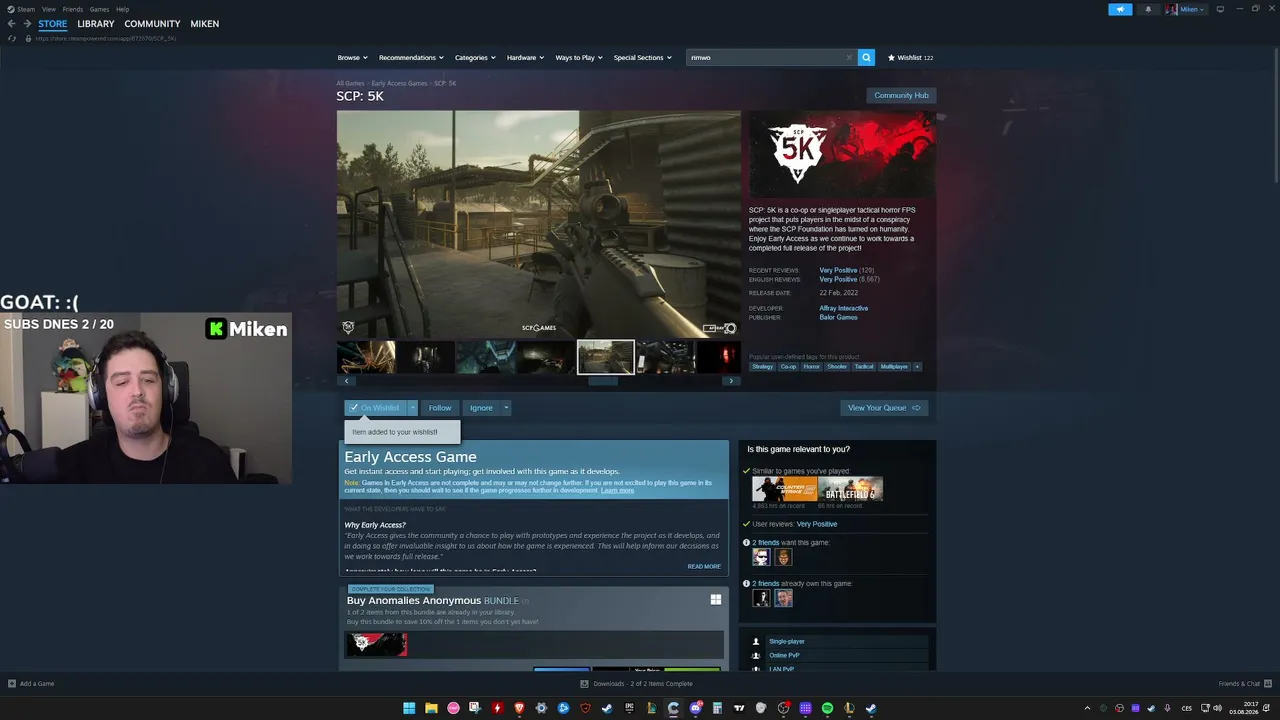Open the Games menu
1280x720 pixels.
(x=99, y=9)
